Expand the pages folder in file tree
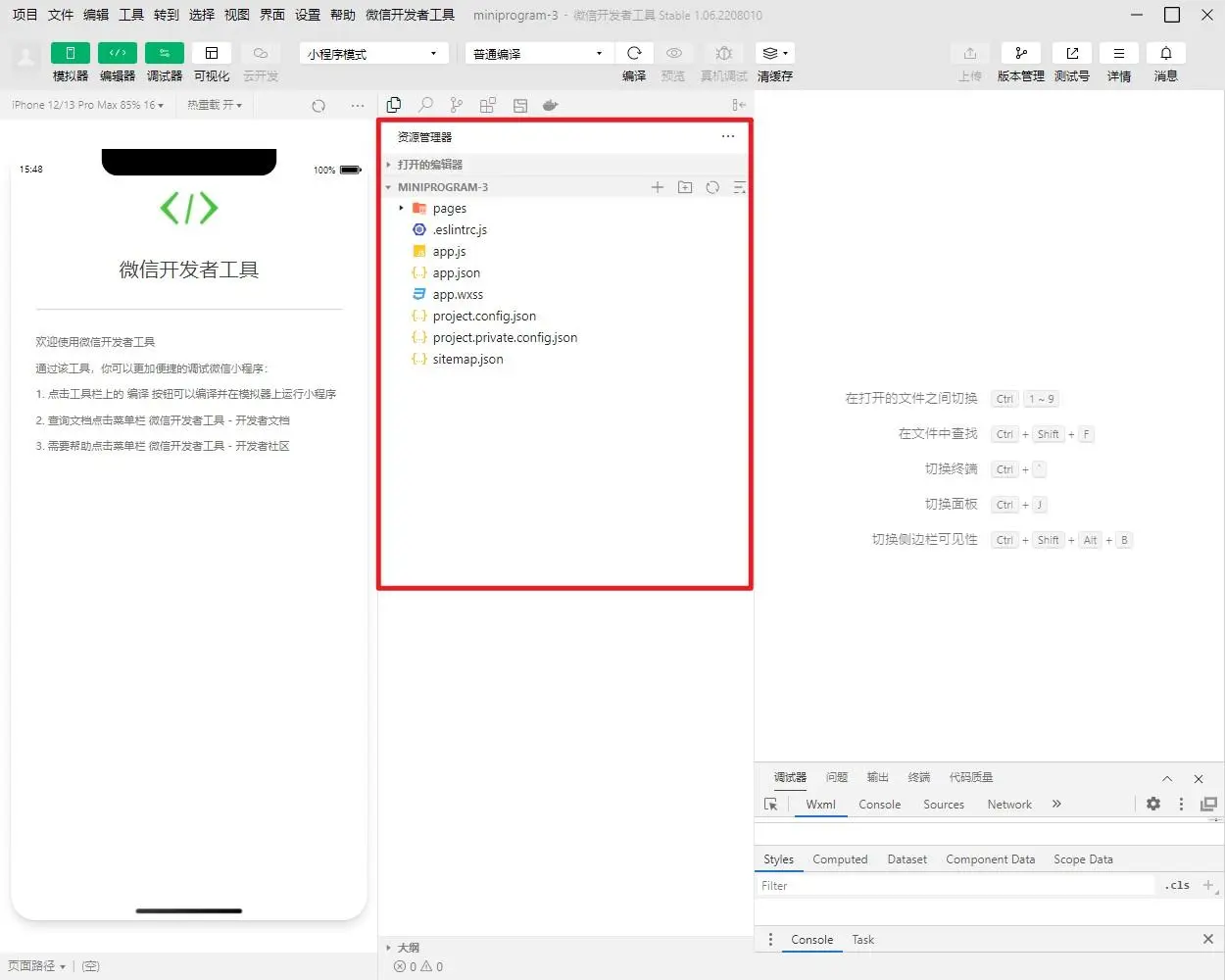The width and height of the screenshot is (1225, 980). click(x=449, y=209)
